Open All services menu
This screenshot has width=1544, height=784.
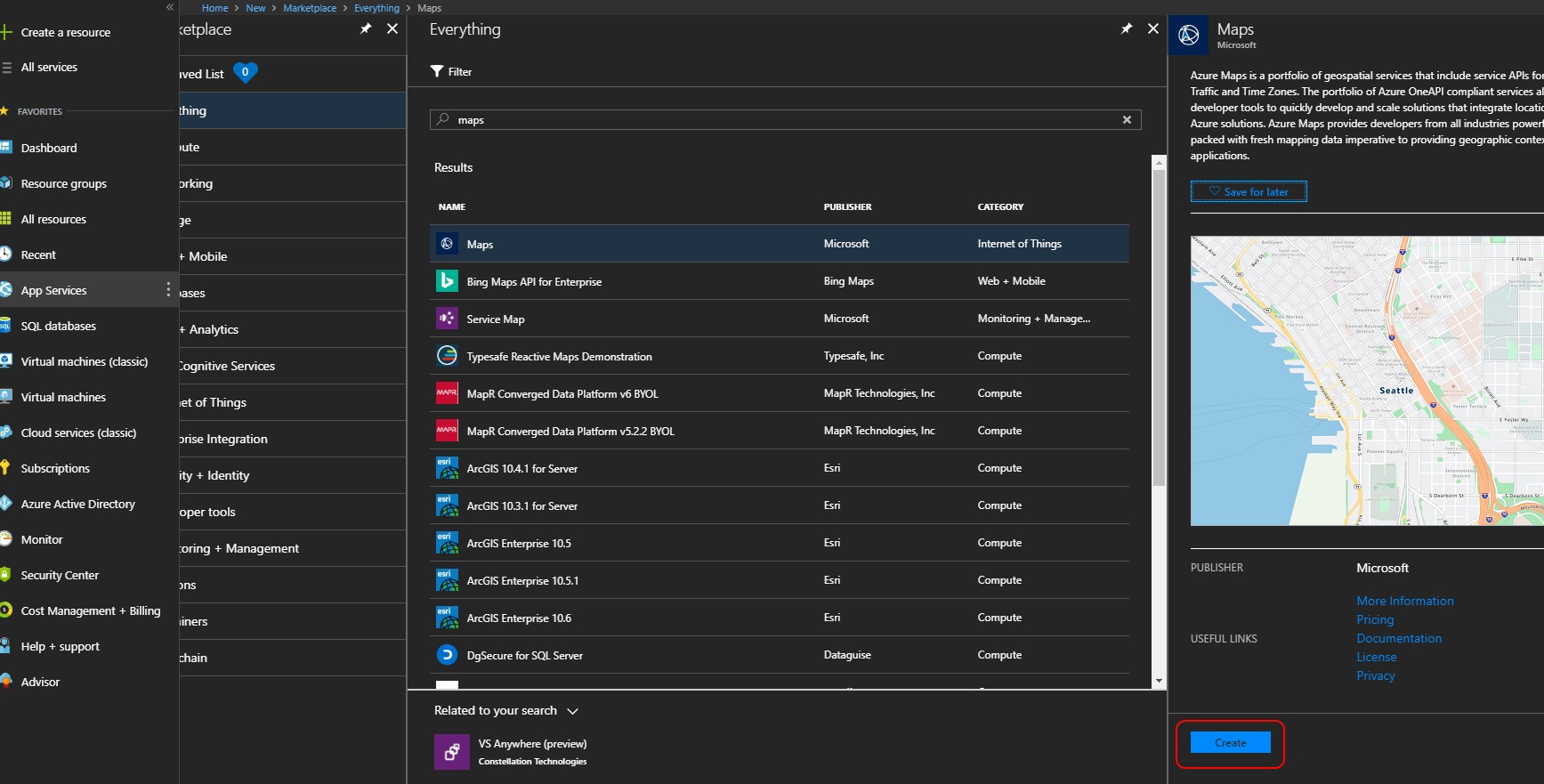[x=49, y=67]
